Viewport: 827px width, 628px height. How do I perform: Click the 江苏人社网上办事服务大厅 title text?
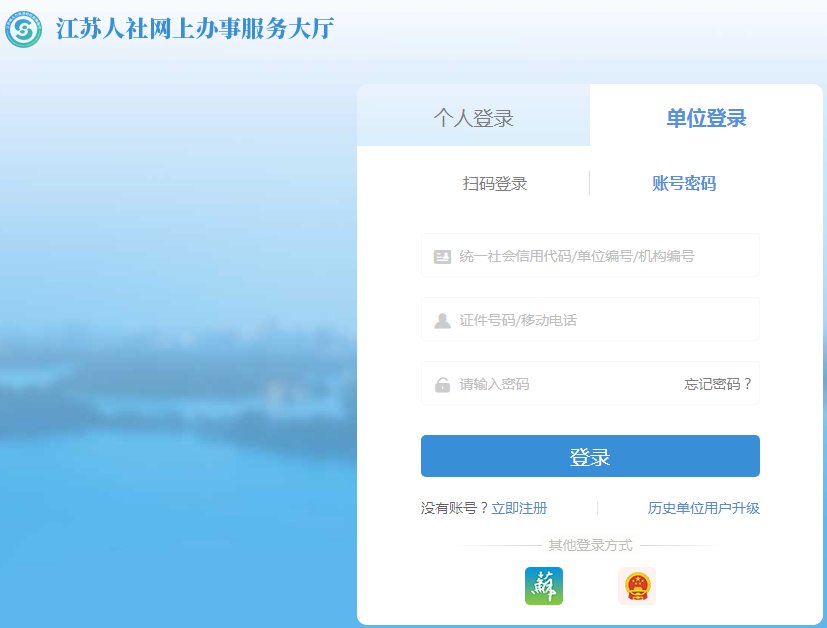pos(195,29)
